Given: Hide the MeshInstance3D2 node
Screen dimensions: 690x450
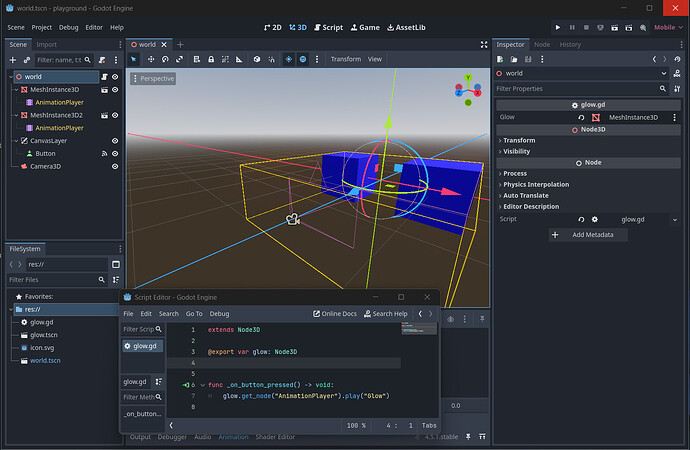Looking at the screenshot, I should pyautogui.click(x=116, y=115).
